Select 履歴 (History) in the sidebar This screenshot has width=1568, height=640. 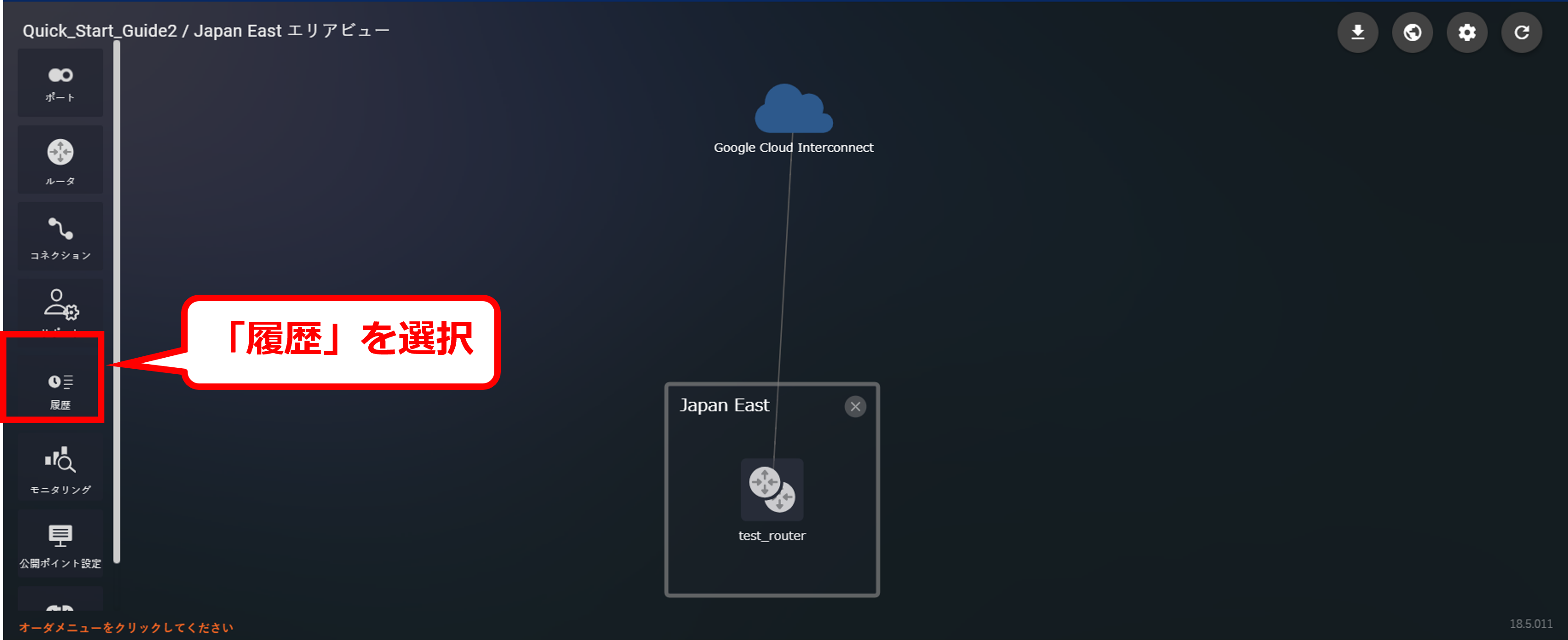click(60, 389)
